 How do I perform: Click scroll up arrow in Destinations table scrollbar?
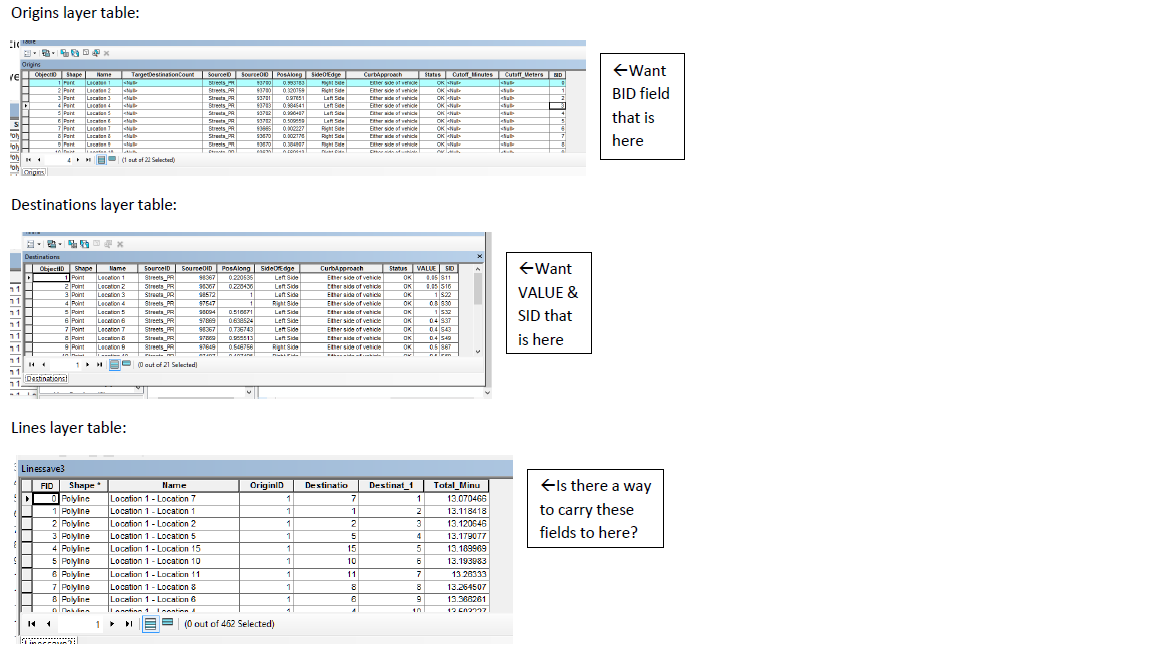point(478,269)
